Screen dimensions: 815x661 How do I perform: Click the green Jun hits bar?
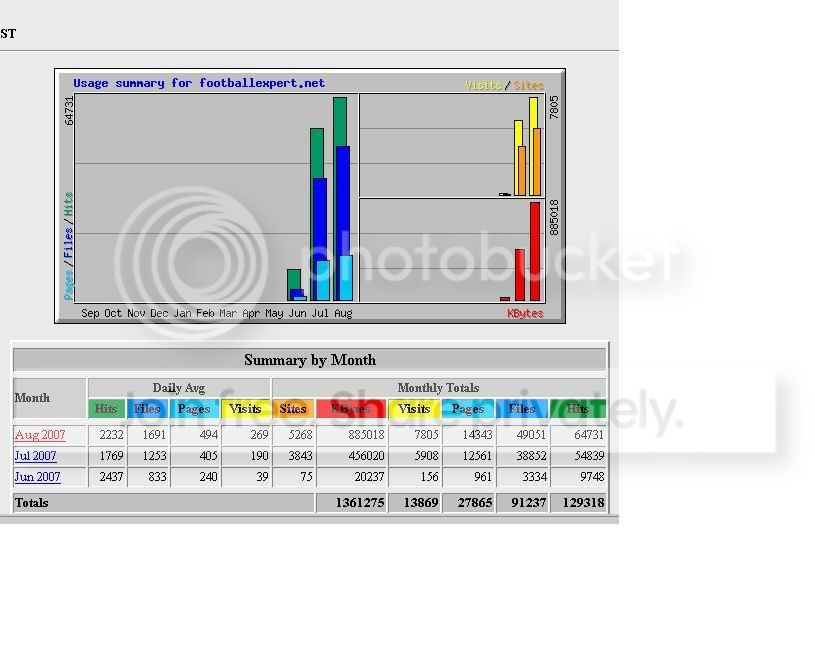pyautogui.click(x=294, y=279)
